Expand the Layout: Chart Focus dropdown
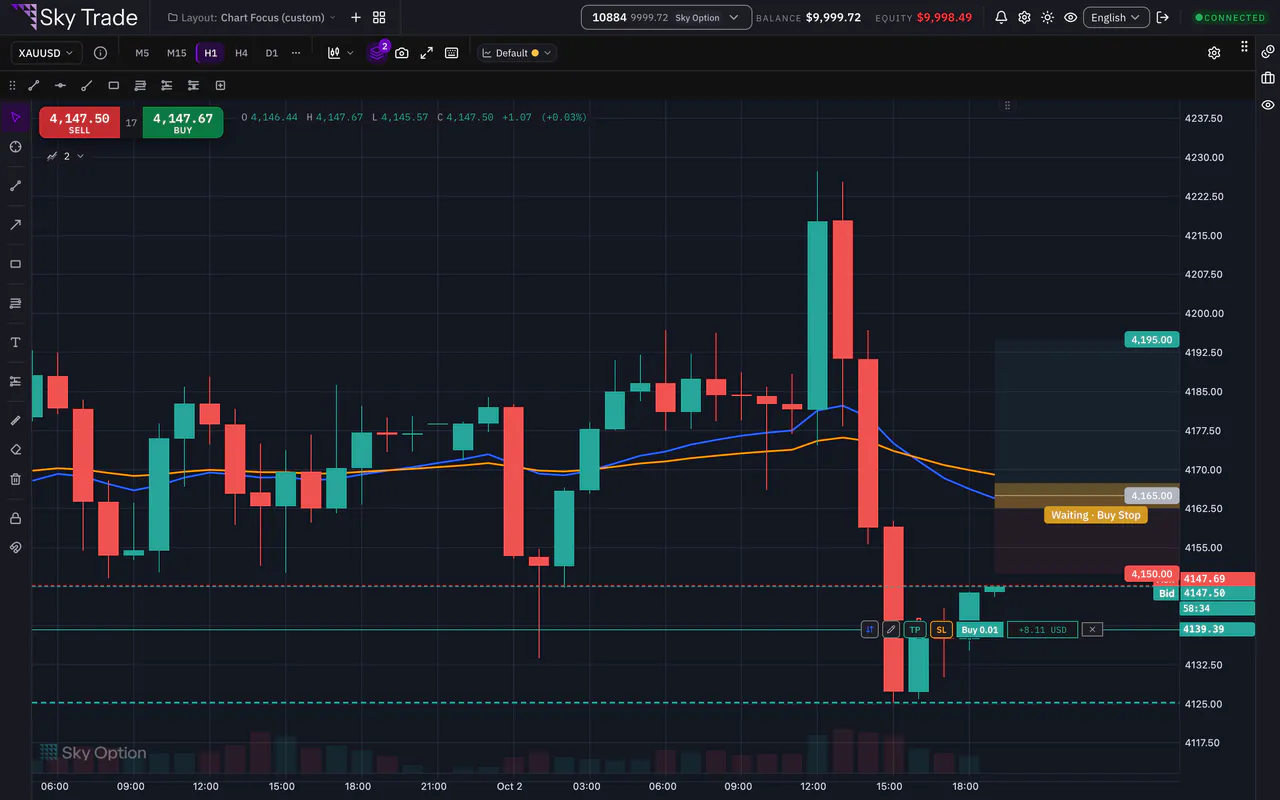Viewport: 1280px width, 800px height. [x=252, y=17]
